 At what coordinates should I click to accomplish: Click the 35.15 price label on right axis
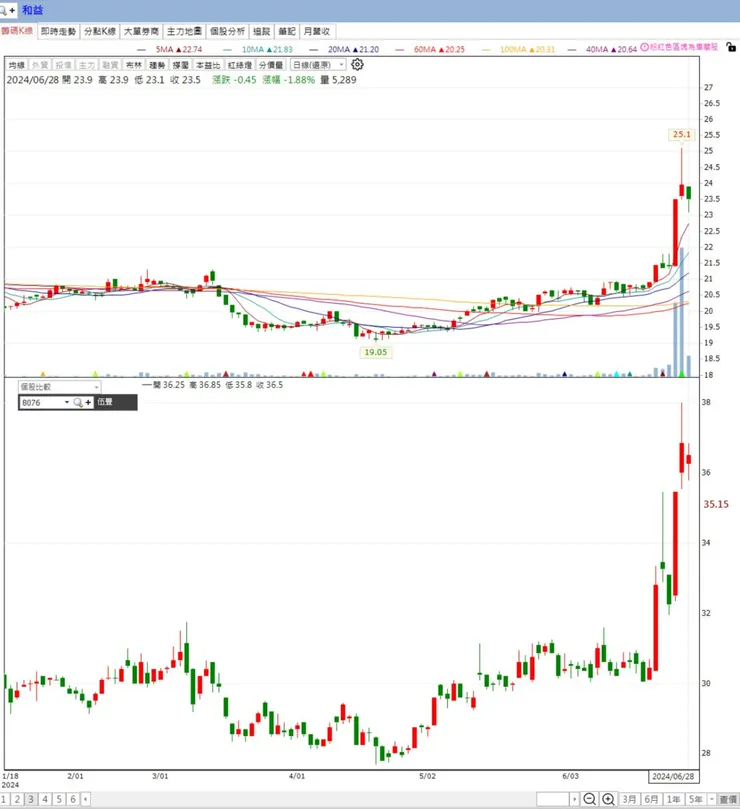716,504
